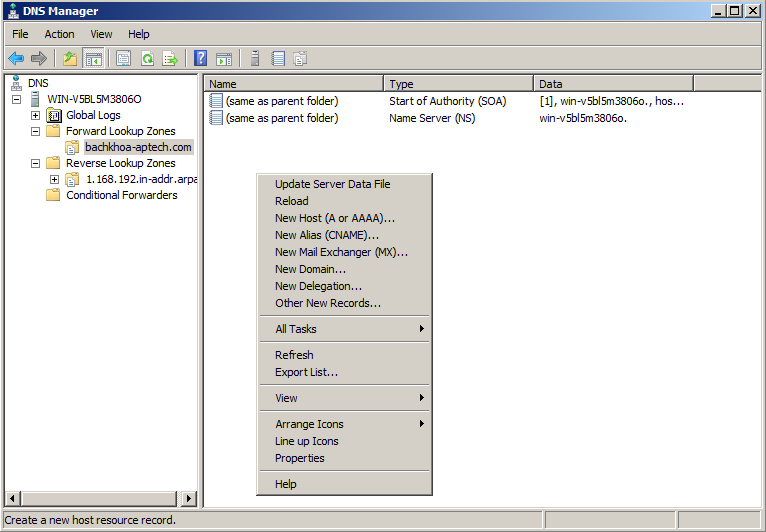The height and width of the screenshot is (532, 766).
Task: Select Reload from context menu
Action: [344, 201]
